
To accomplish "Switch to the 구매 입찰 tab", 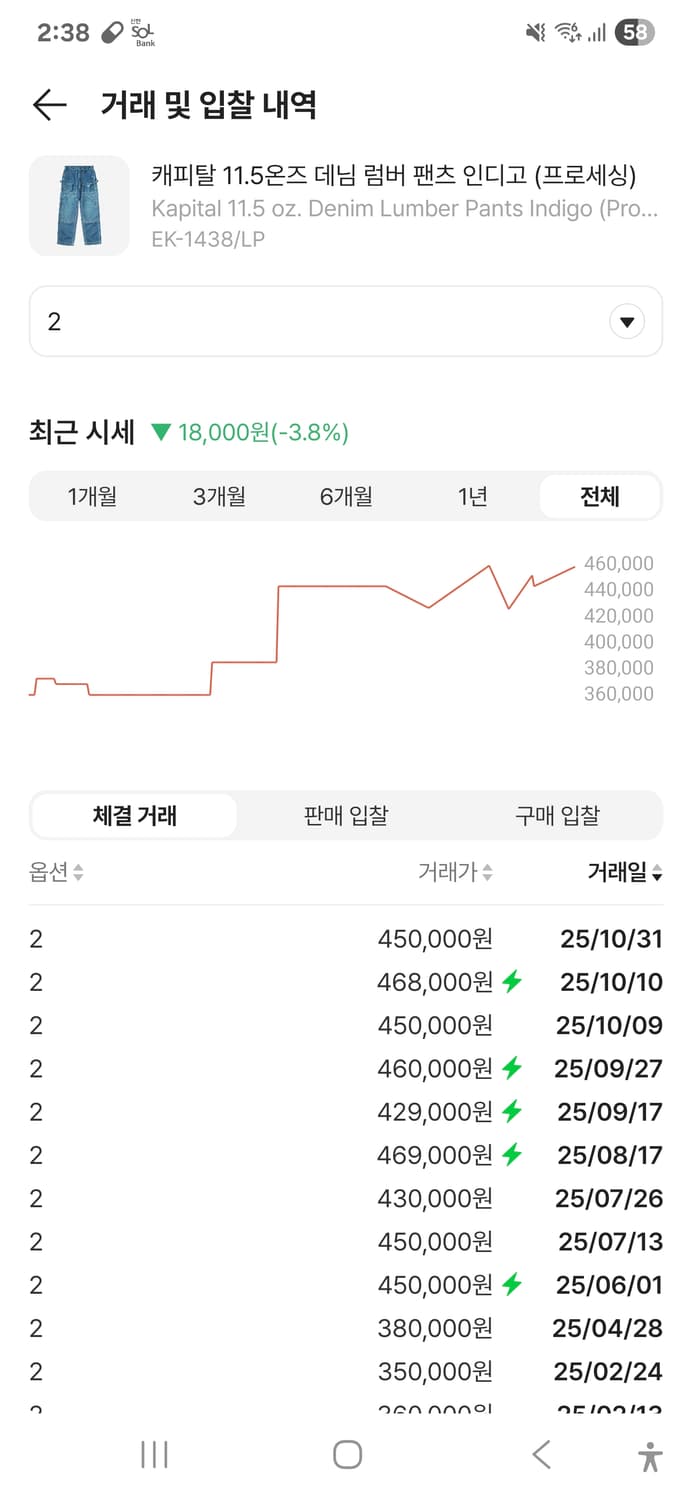I will pos(558,815).
